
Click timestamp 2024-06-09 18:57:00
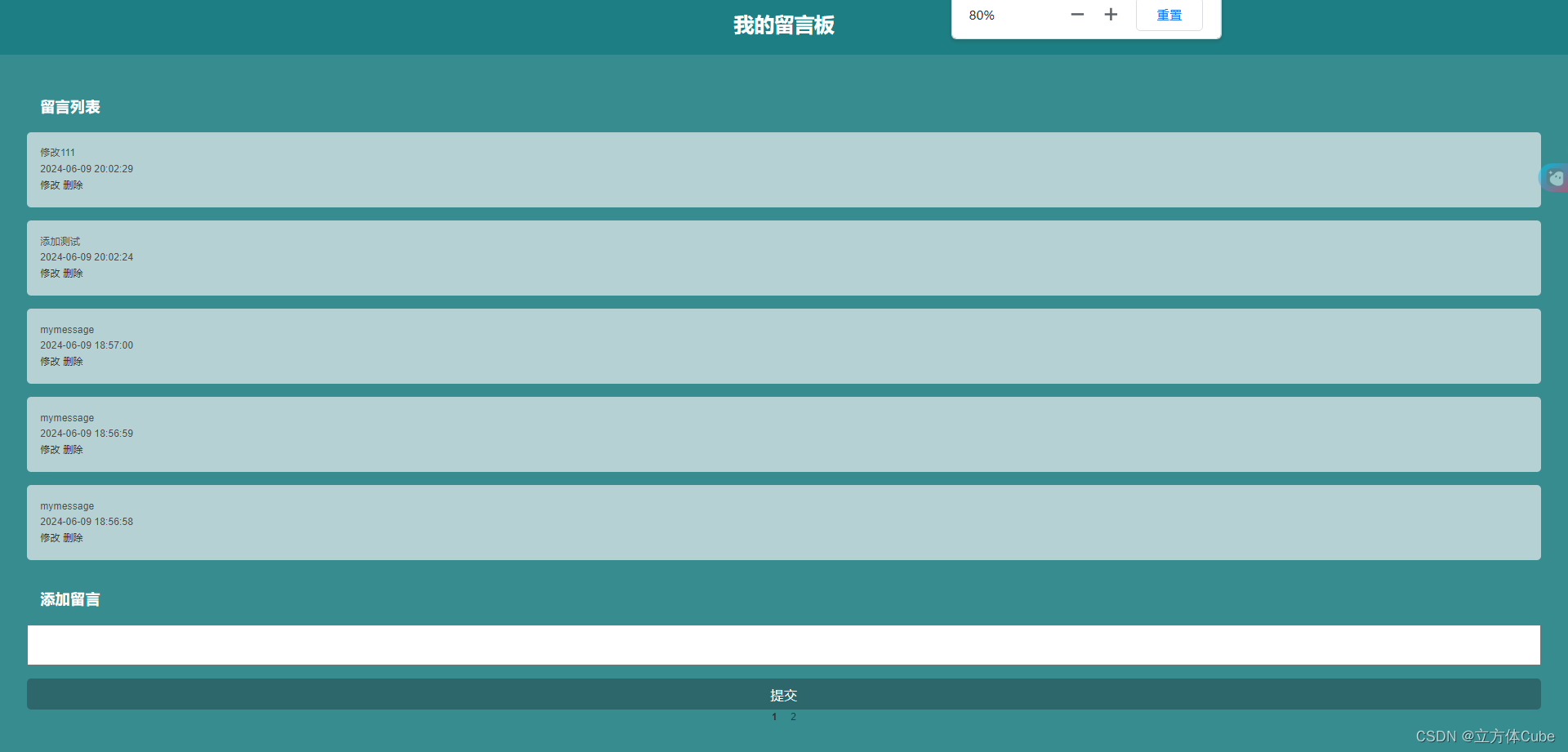pos(87,345)
